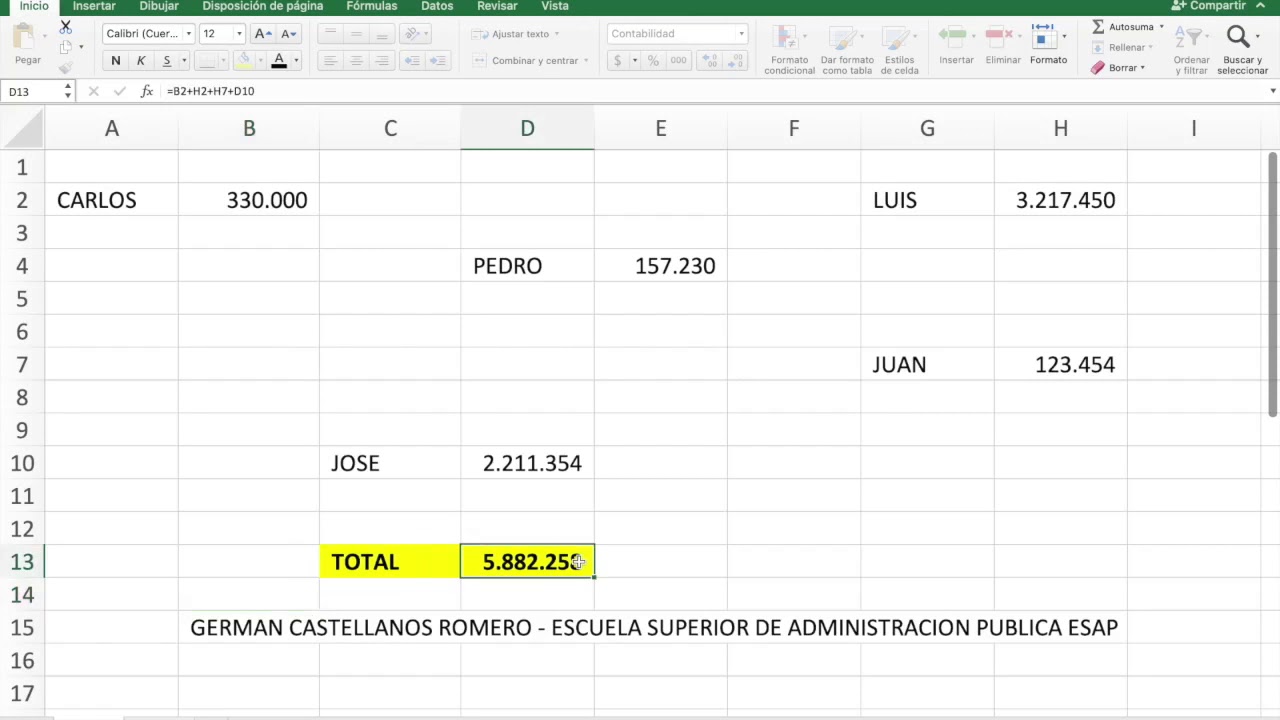
Task: Open Formato condicional menu
Action: click(789, 50)
